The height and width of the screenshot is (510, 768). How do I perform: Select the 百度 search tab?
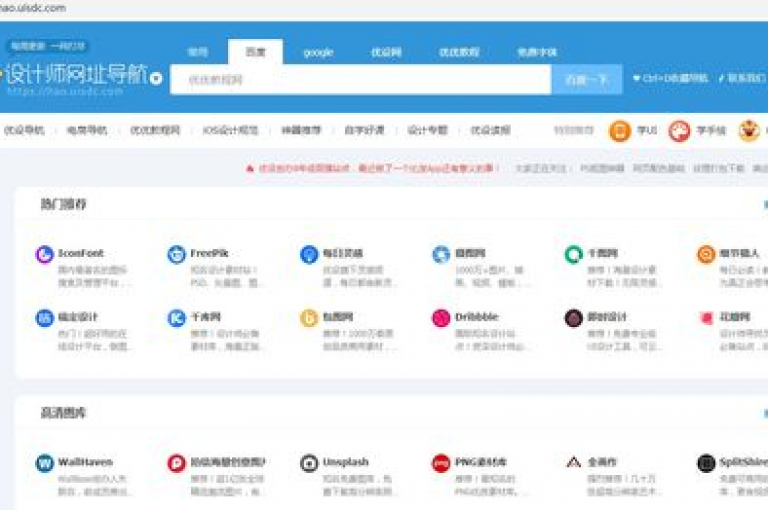coord(255,52)
